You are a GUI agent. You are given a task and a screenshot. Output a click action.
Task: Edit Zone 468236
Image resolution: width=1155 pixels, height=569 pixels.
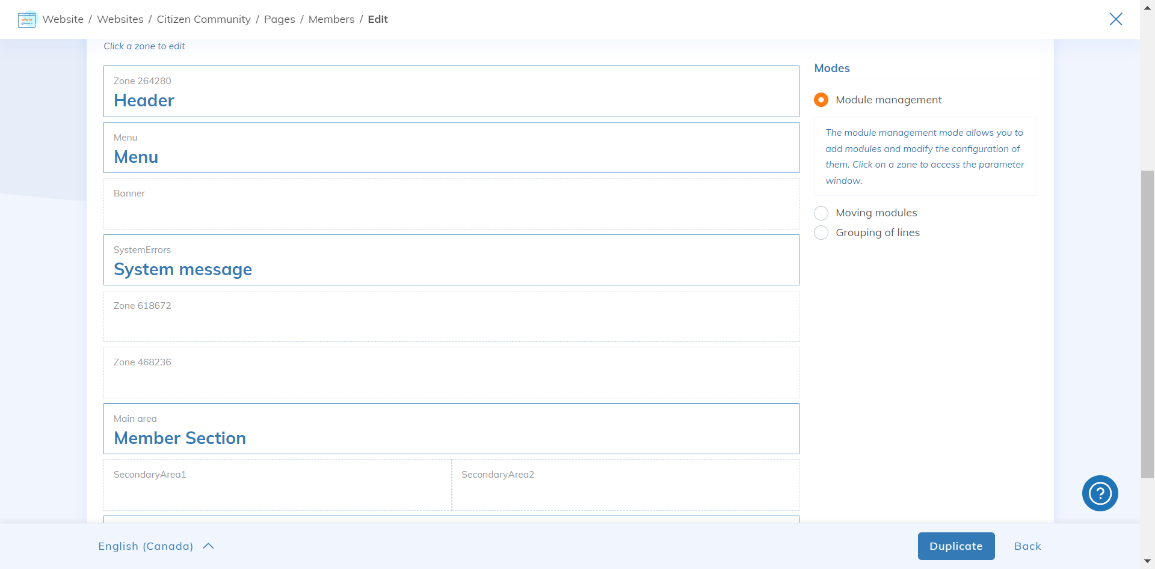tap(451, 372)
